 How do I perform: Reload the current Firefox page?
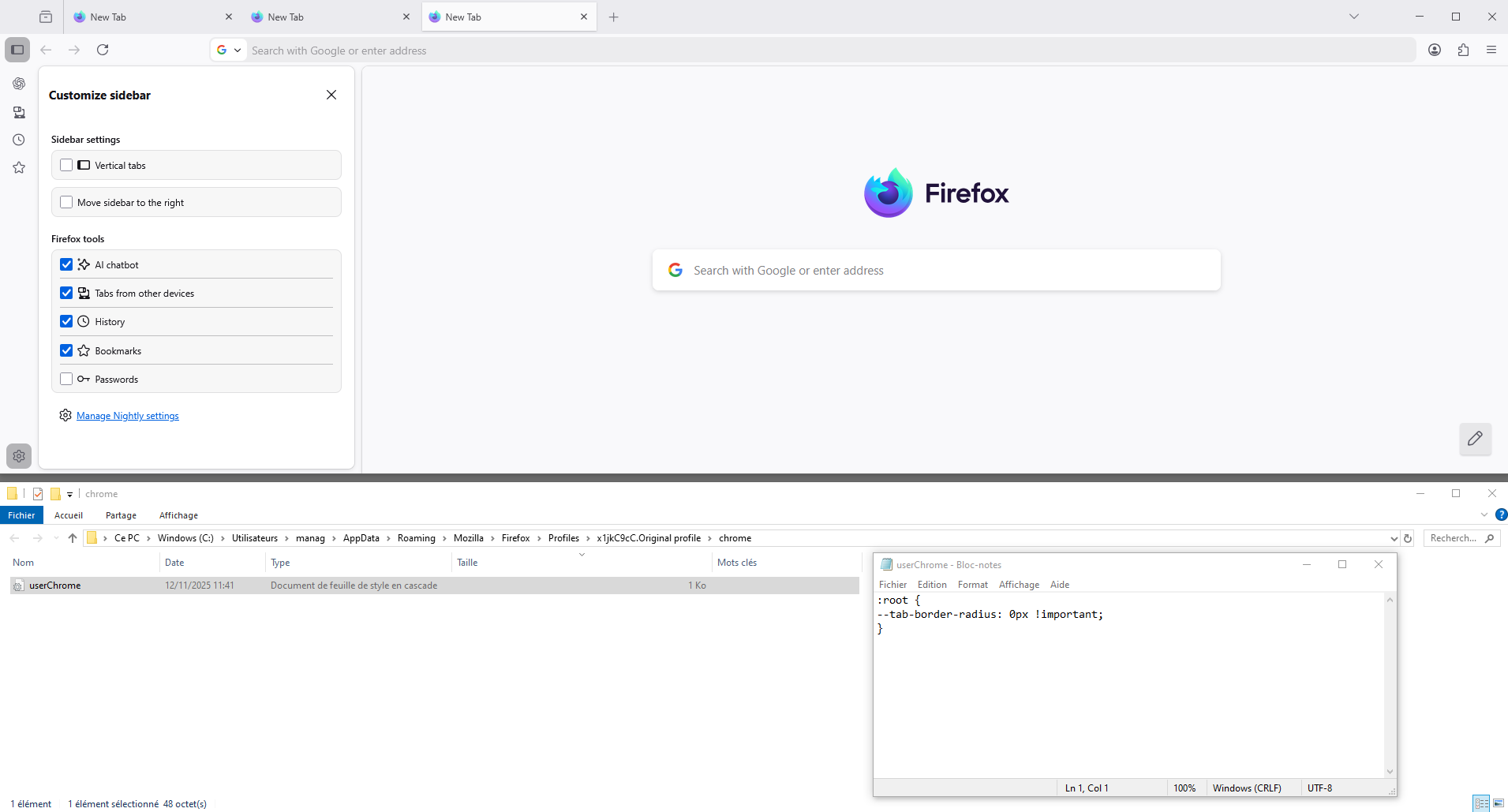pos(103,50)
